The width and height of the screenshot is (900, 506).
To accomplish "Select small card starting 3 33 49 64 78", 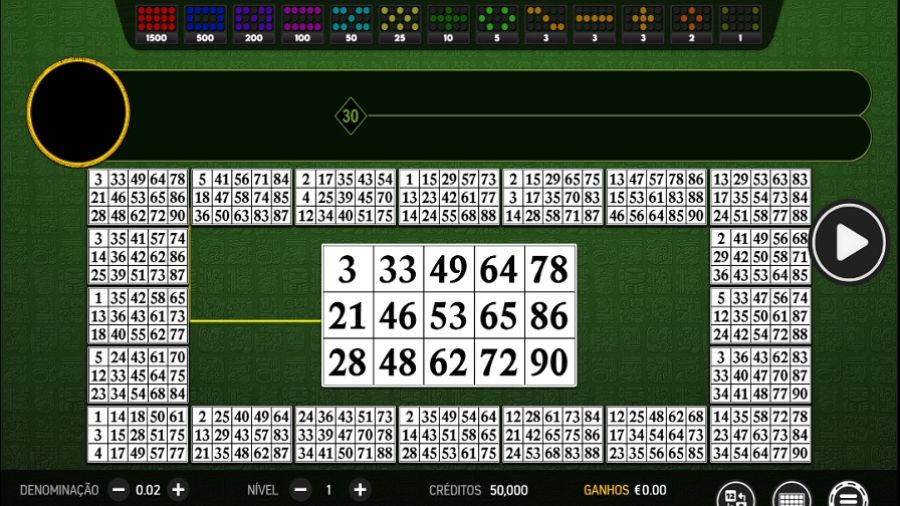I will (x=138, y=197).
